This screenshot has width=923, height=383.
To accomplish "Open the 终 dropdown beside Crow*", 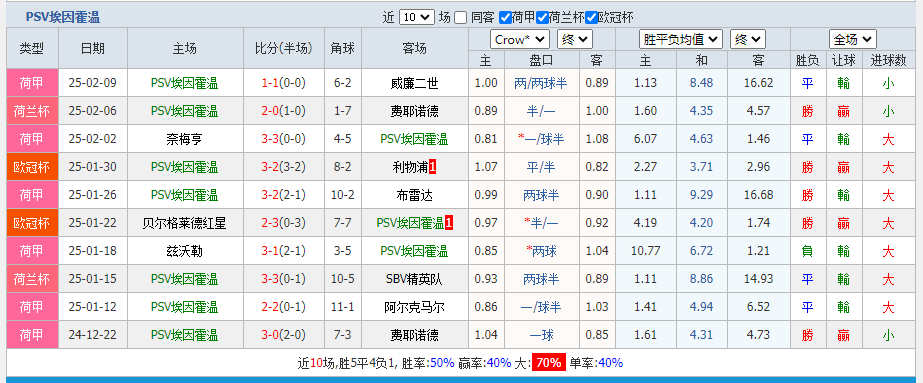I will (x=575, y=39).
